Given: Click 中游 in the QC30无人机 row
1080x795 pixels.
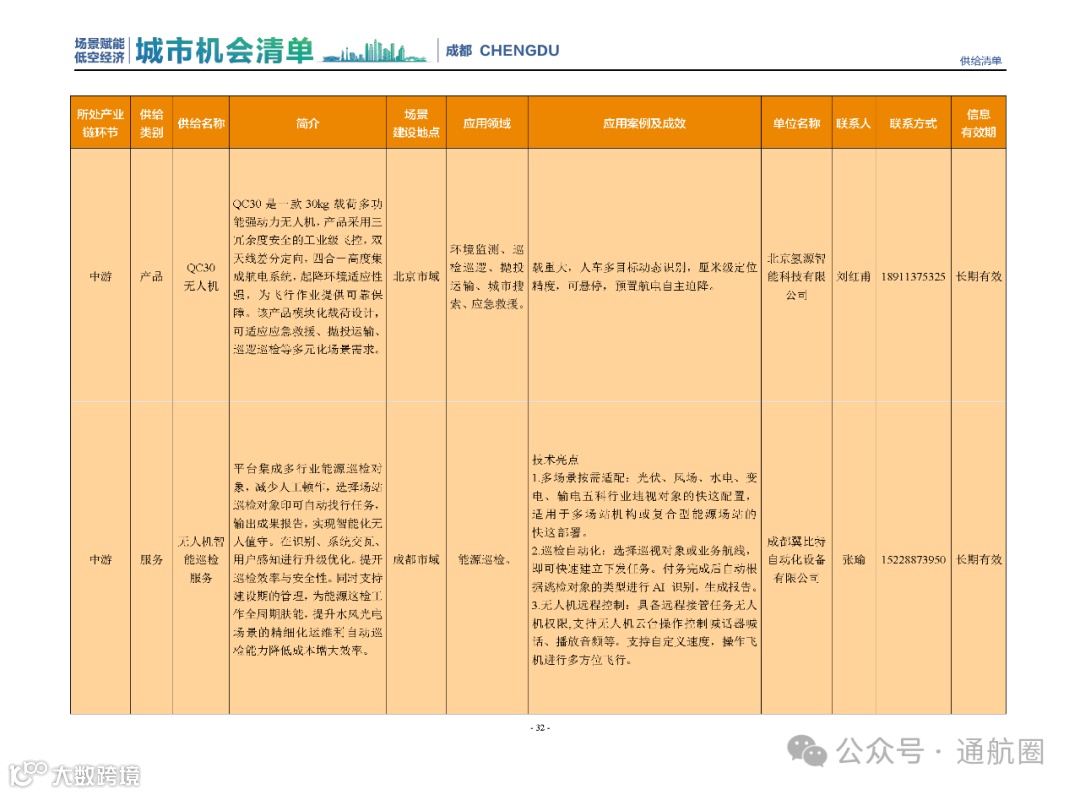Looking at the screenshot, I should 101,276.
